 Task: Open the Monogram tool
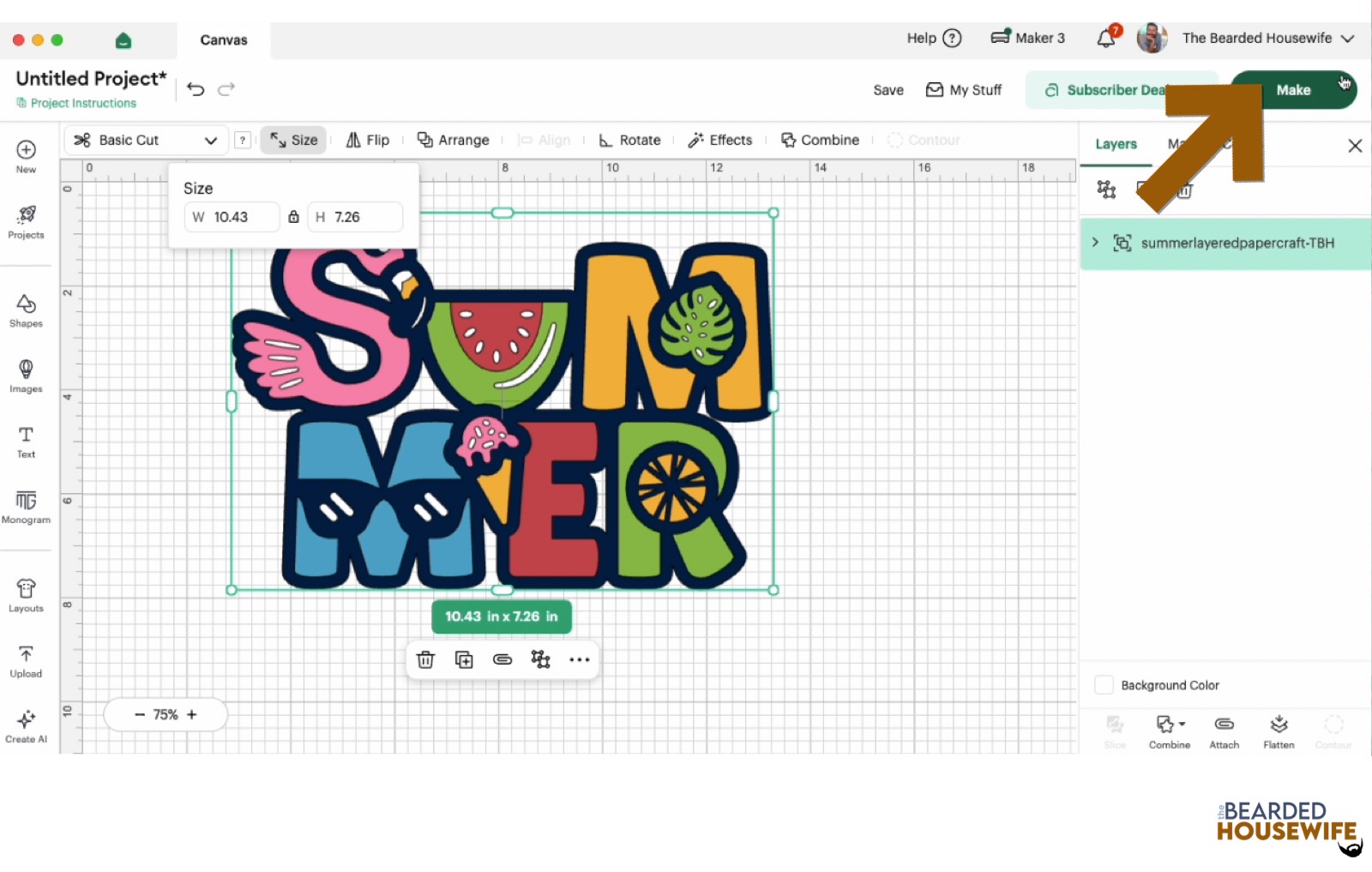coord(26,506)
